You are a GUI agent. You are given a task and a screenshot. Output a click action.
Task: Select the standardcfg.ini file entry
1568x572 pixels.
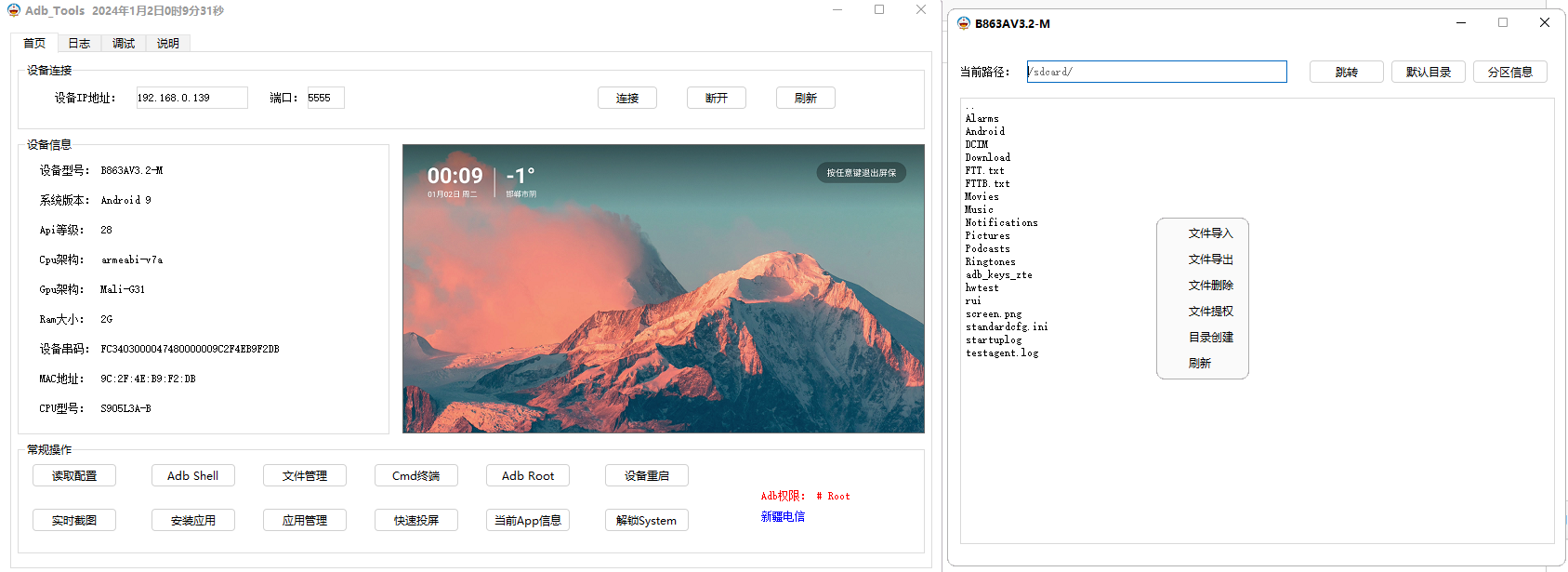coord(1007,326)
